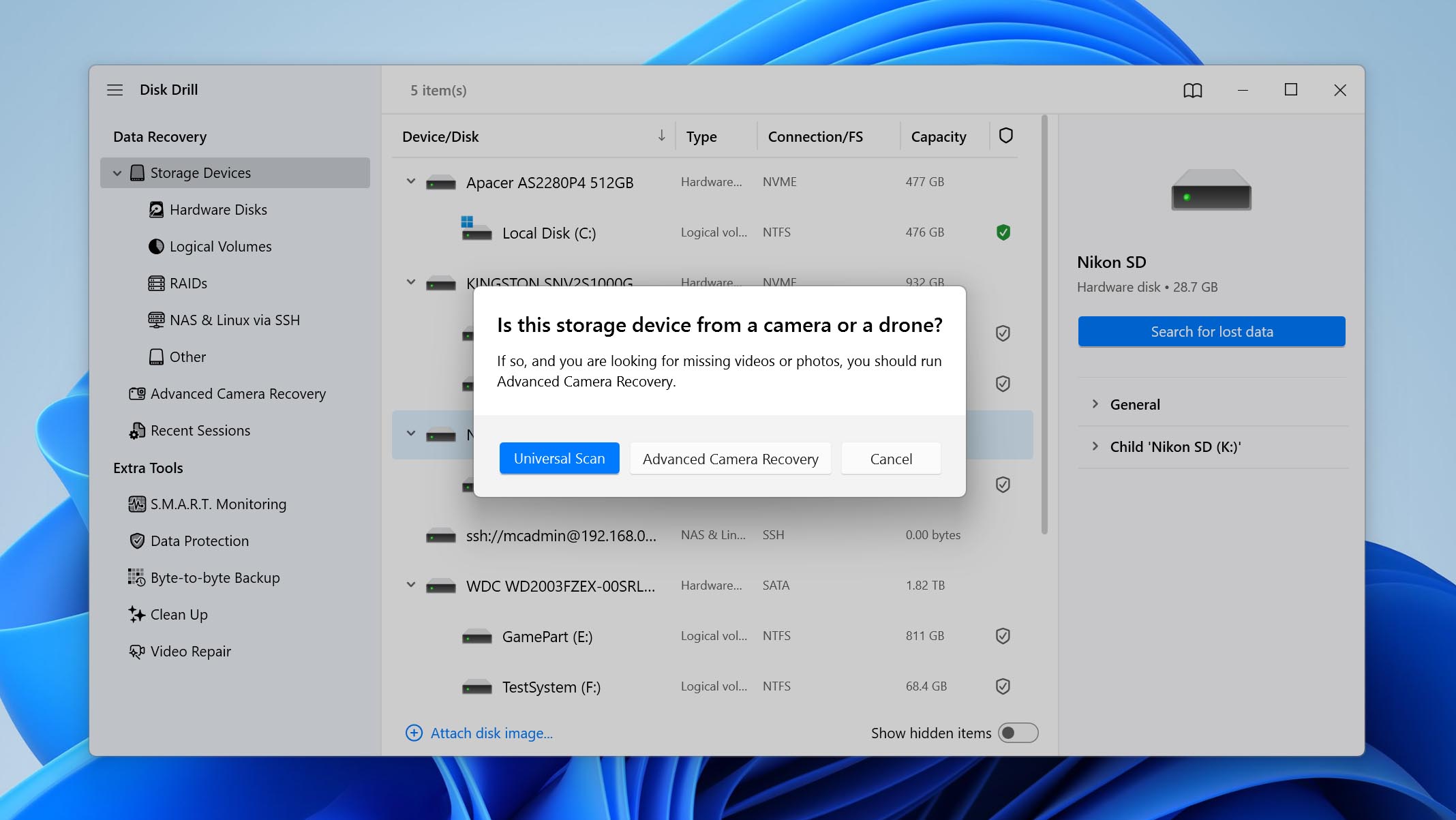This screenshot has width=1456, height=820.
Task: Select Hardware Disks in the sidebar
Action: pos(218,209)
